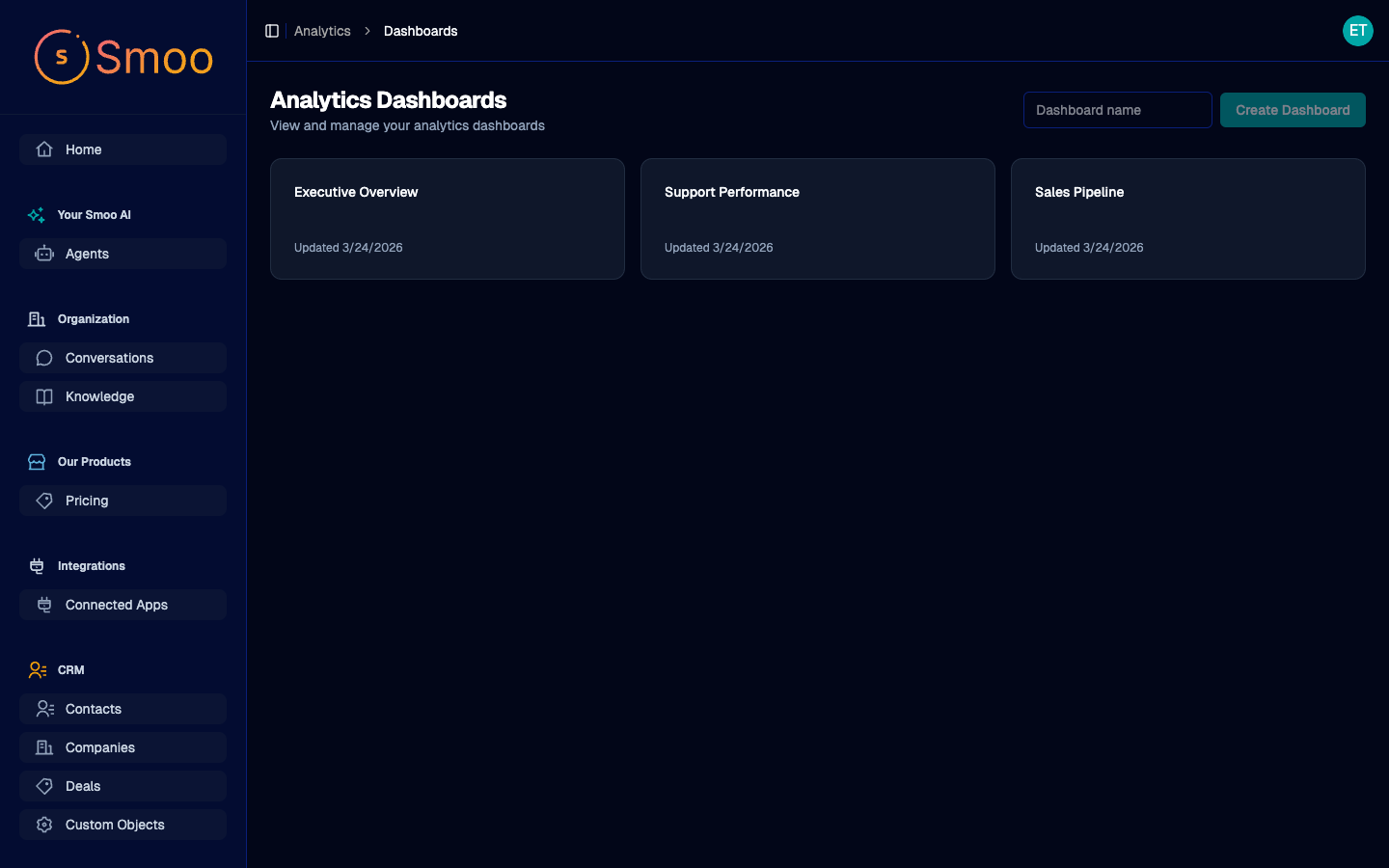The height and width of the screenshot is (868, 1389).
Task: Click the Agents robot icon
Action: (43, 254)
